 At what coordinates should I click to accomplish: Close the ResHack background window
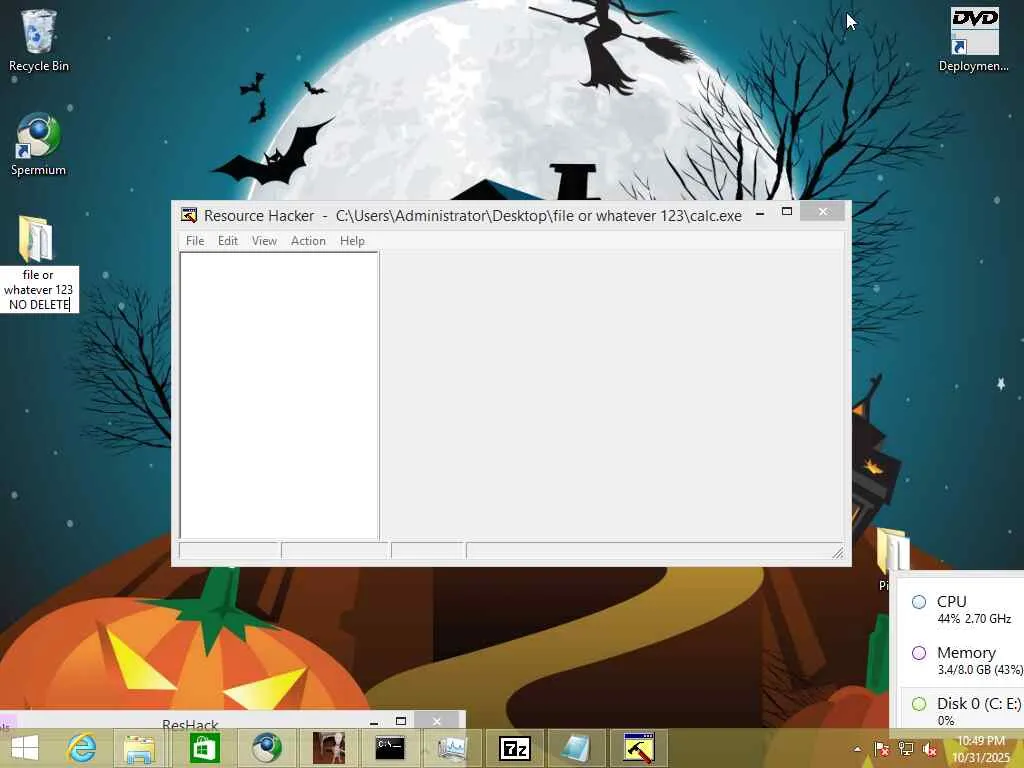[436, 721]
